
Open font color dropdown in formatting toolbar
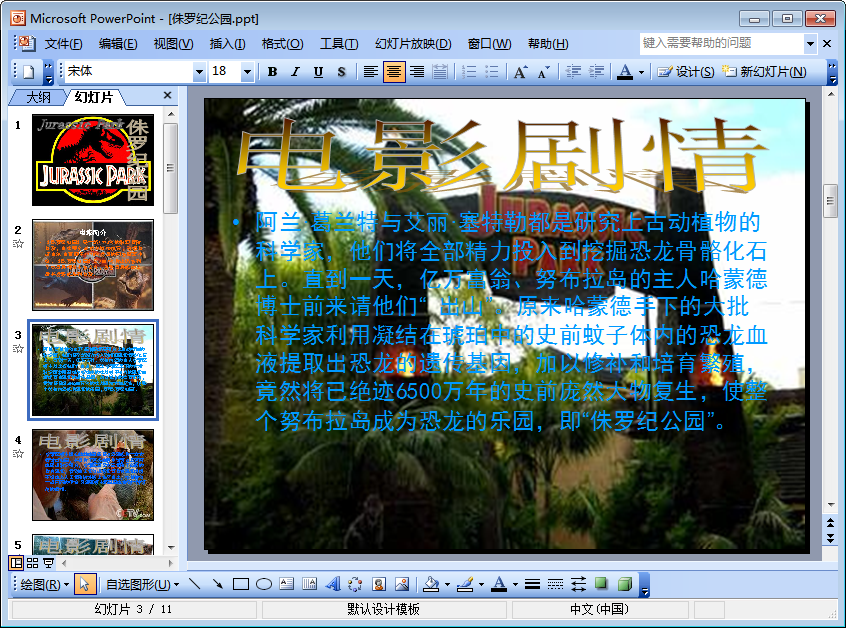(x=641, y=72)
